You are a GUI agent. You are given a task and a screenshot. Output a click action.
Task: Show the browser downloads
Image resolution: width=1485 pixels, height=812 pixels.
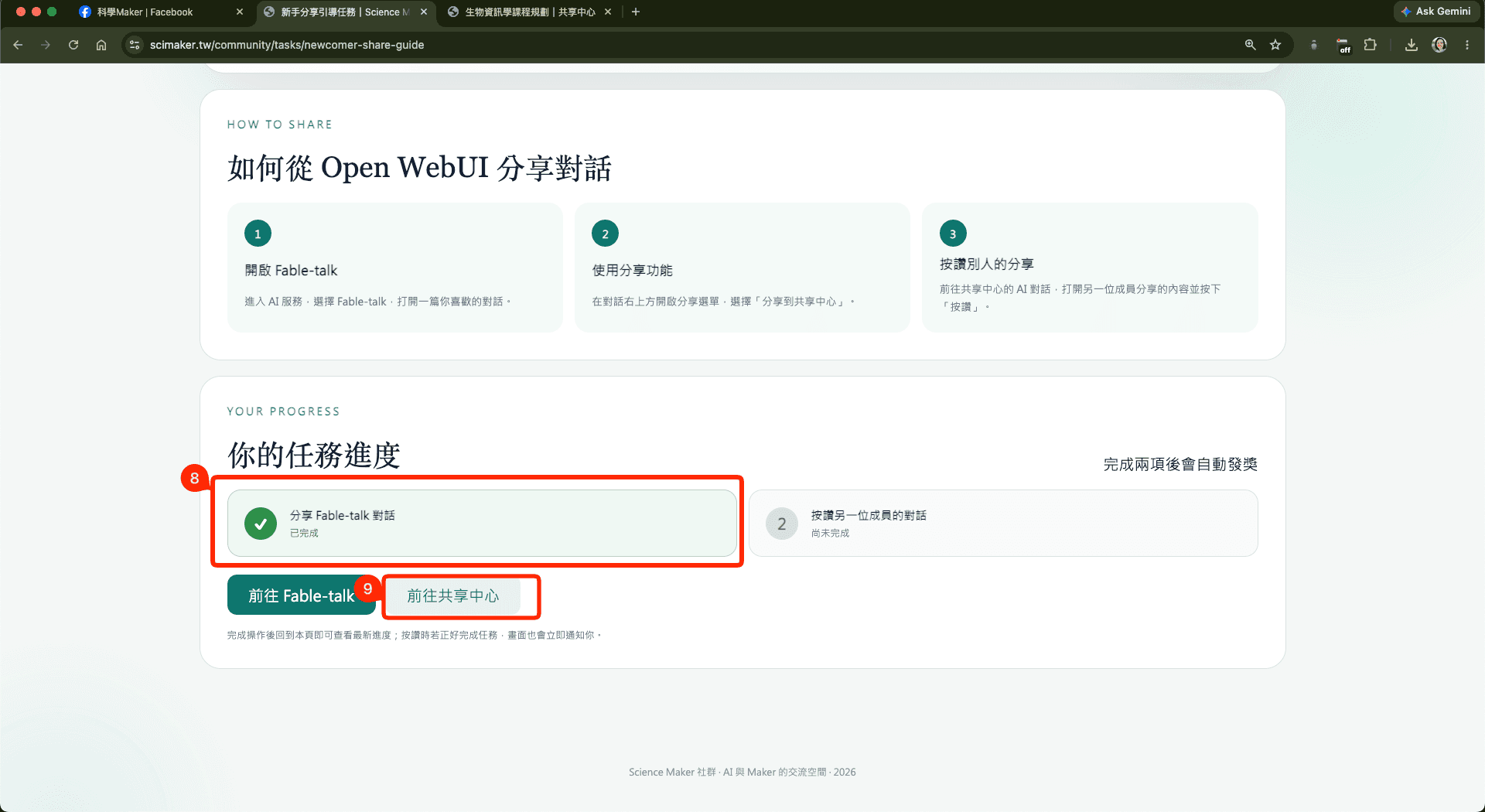[x=1412, y=45]
